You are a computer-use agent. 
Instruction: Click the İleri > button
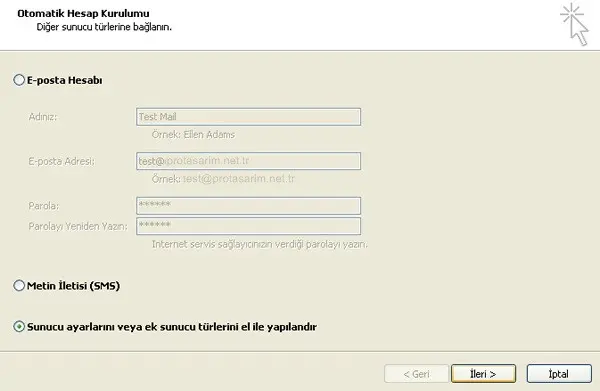(483, 373)
